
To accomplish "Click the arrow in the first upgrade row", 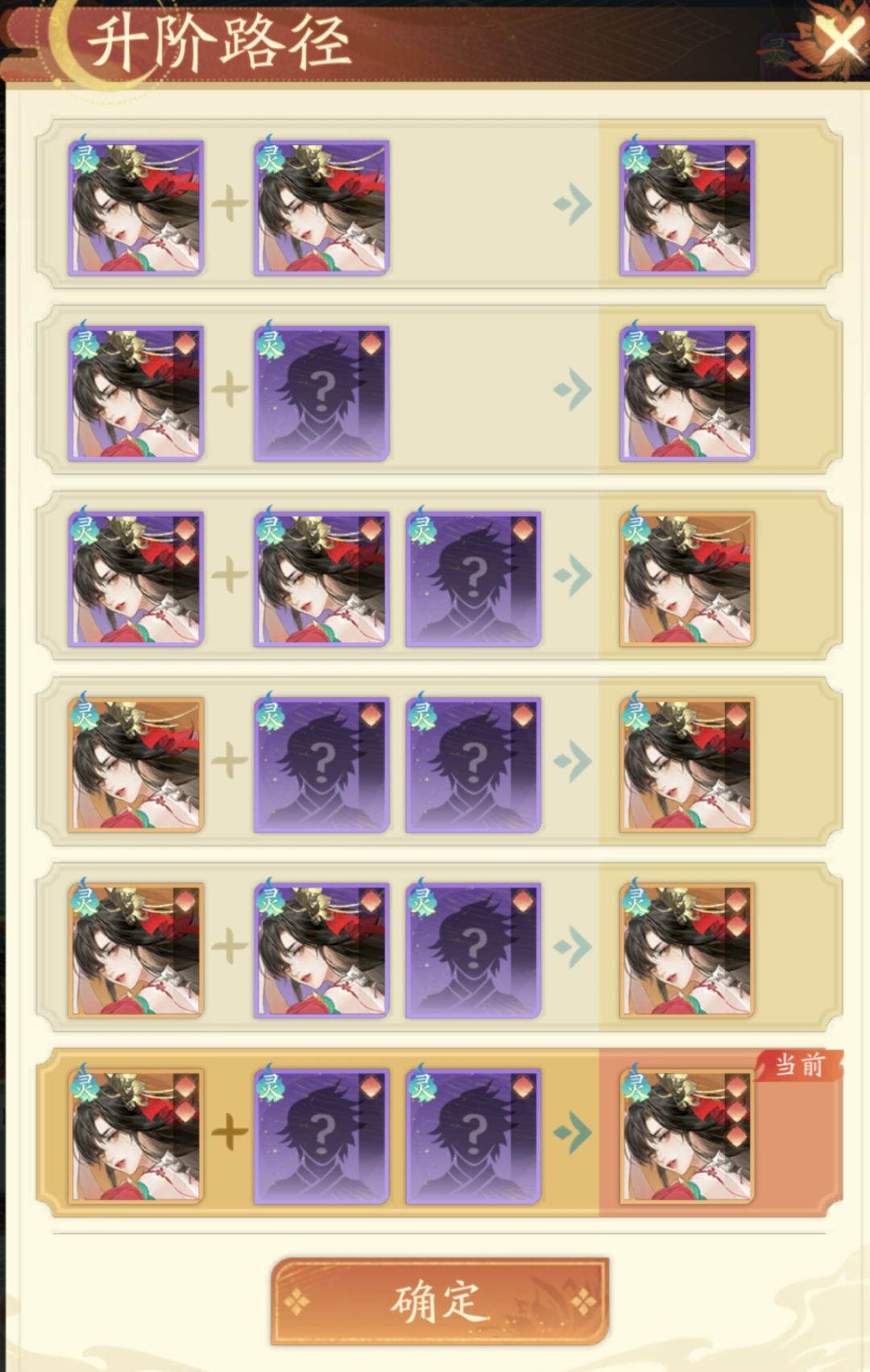I will tap(573, 205).
